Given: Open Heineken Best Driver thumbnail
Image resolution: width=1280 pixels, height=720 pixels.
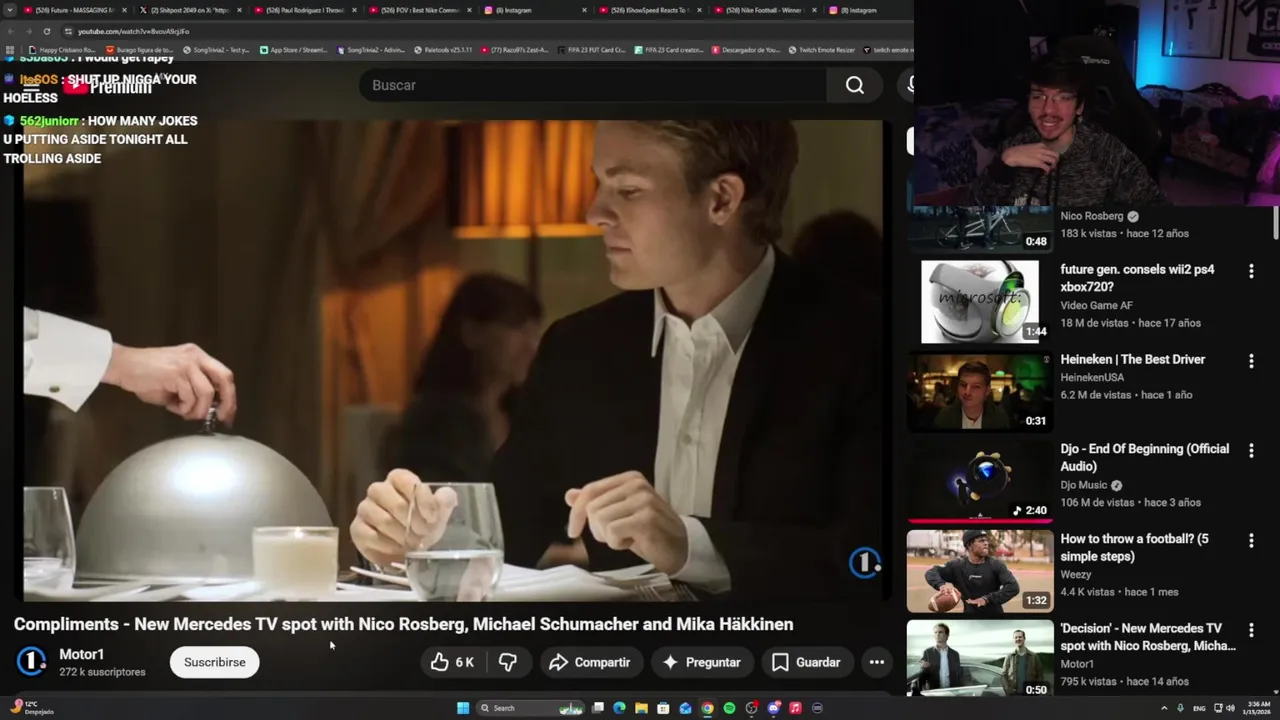Looking at the screenshot, I should point(980,391).
